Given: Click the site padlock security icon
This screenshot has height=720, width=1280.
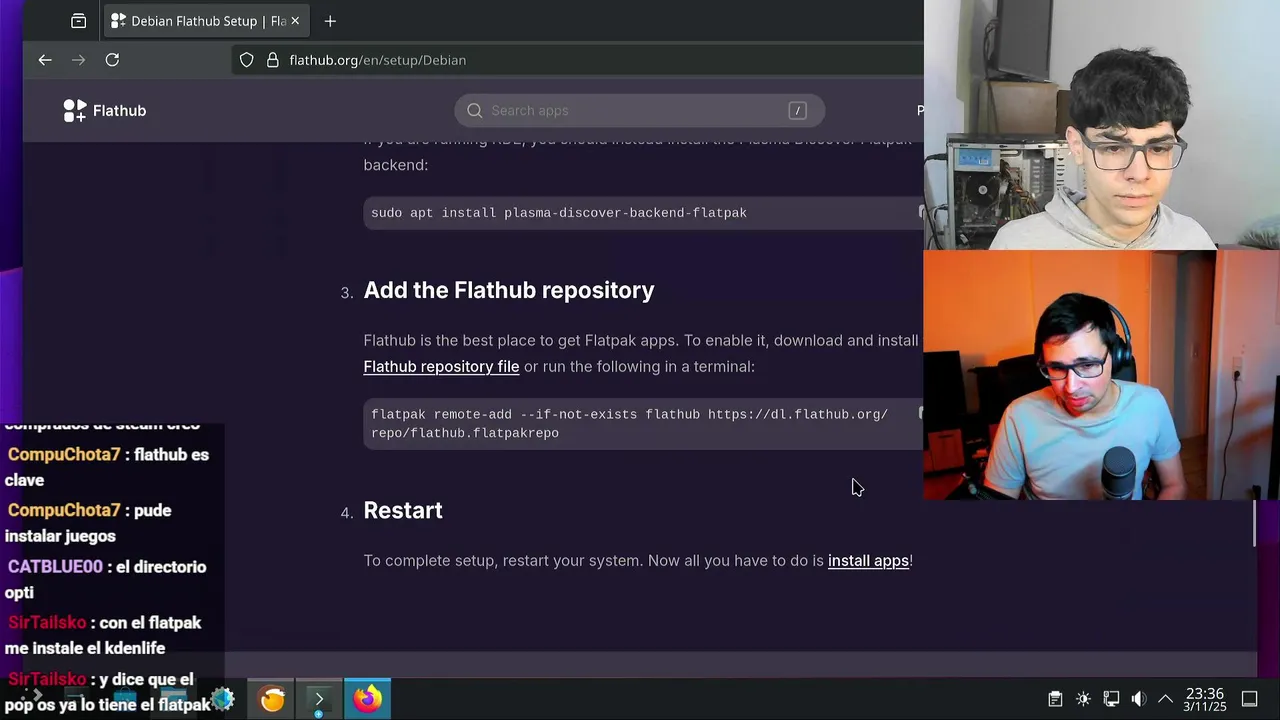Looking at the screenshot, I should [x=272, y=60].
